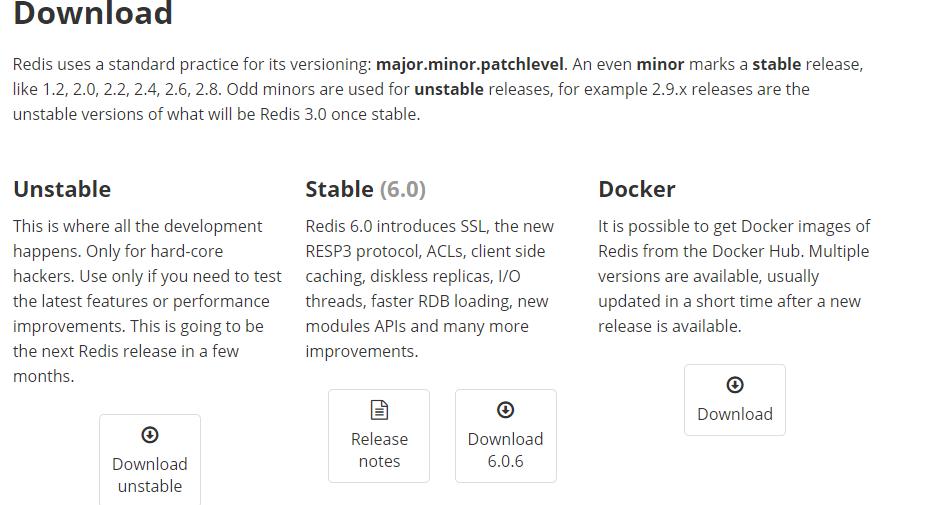The height and width of the screenshot is (505, 931).
Task: Select the Docker section heading
Action: (x=636, y=189)
